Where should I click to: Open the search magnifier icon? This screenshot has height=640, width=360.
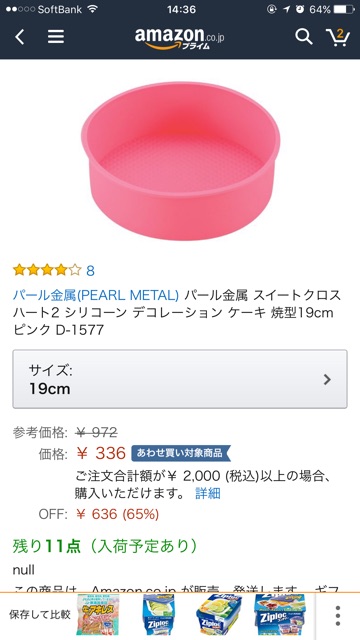point(304,37)
